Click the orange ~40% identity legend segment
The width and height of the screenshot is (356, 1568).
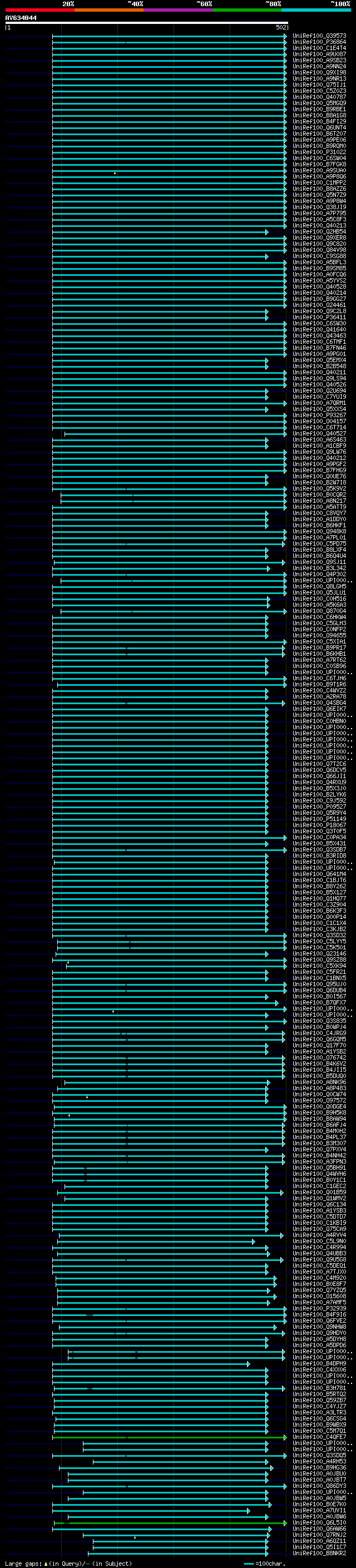coord(109,10)
